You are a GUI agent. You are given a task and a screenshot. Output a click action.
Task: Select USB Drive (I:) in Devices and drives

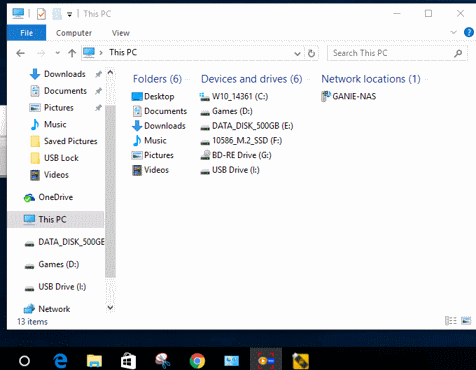tap(230, 170)
